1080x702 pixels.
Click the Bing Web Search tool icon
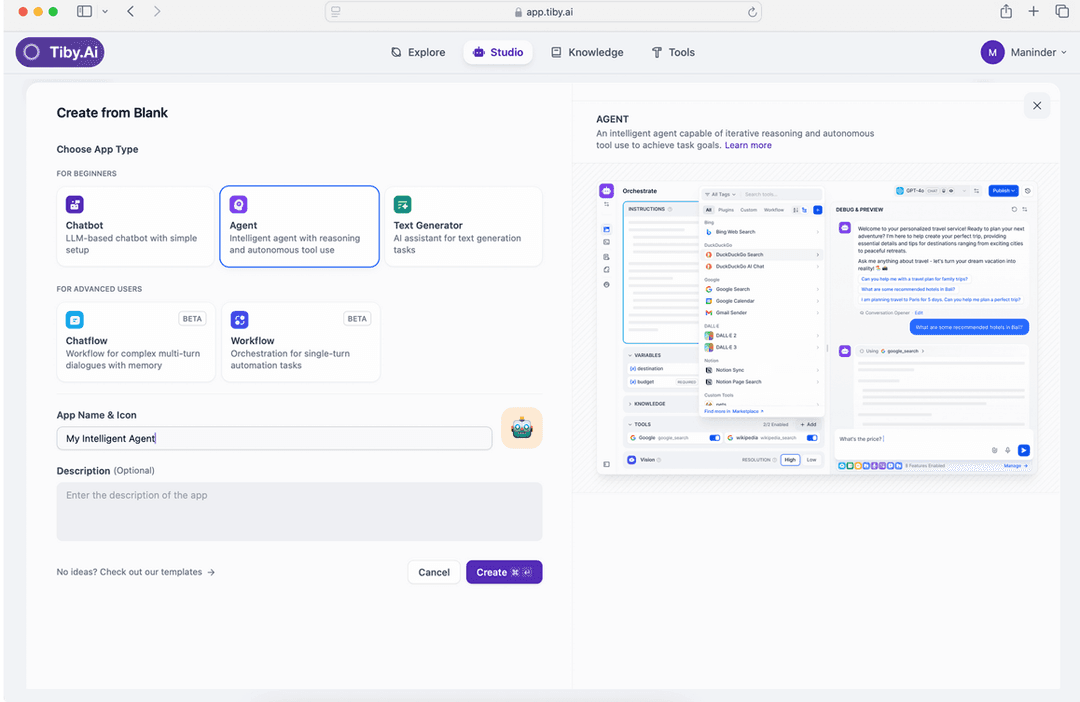[x=708, y=232]
